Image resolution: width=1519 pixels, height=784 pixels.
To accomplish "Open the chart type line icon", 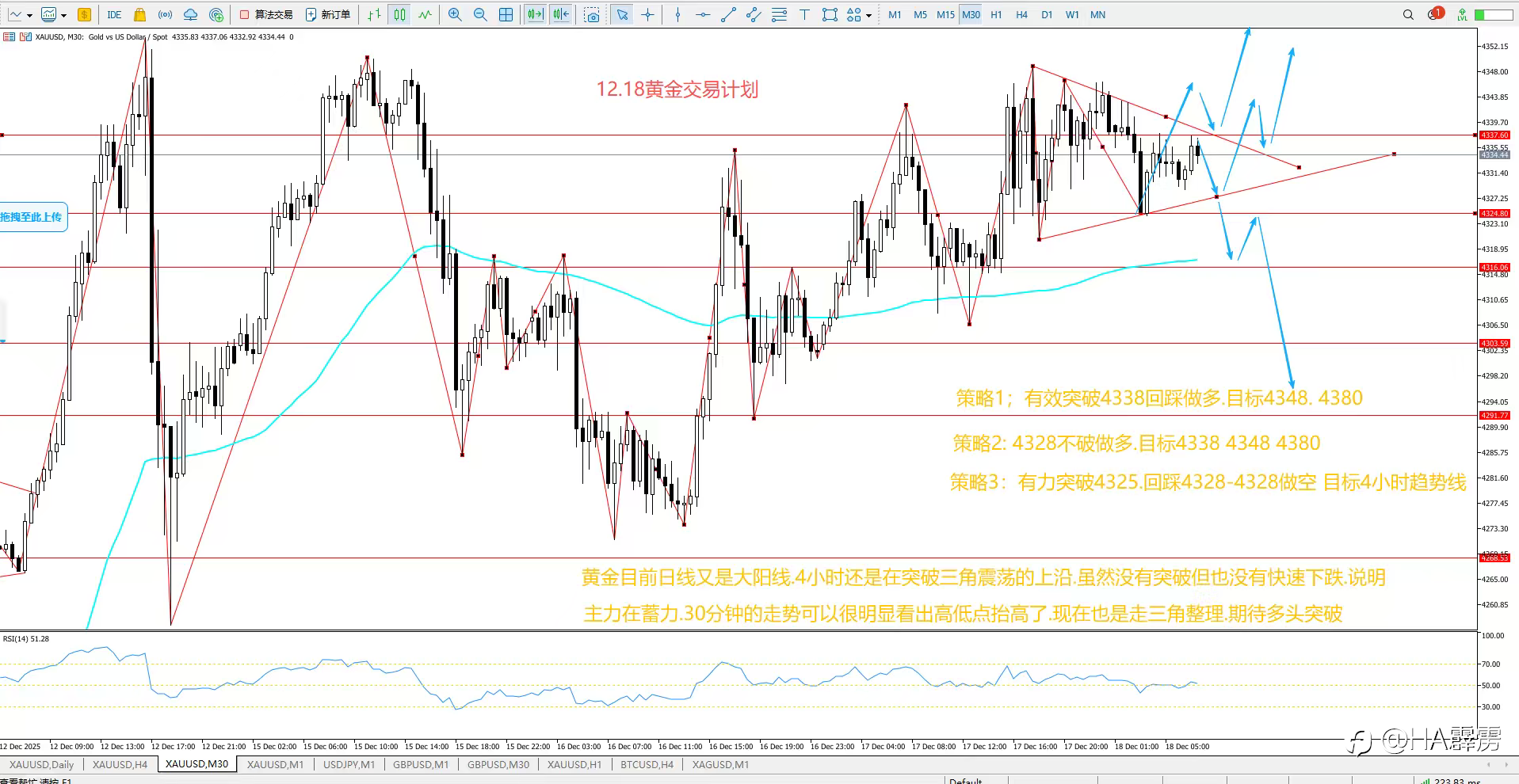I will click(16, 14).
